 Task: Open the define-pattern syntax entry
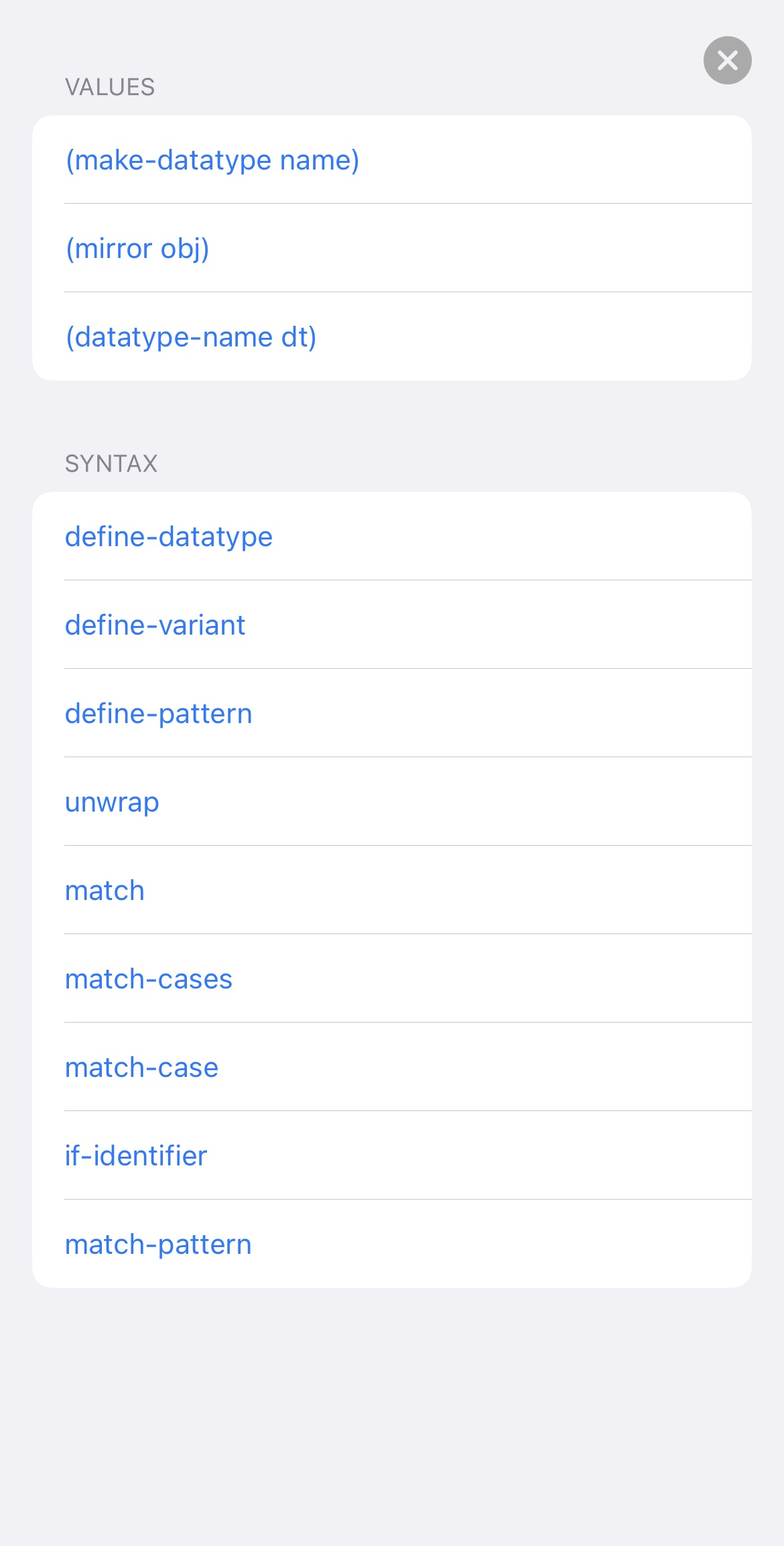point(392,713)
